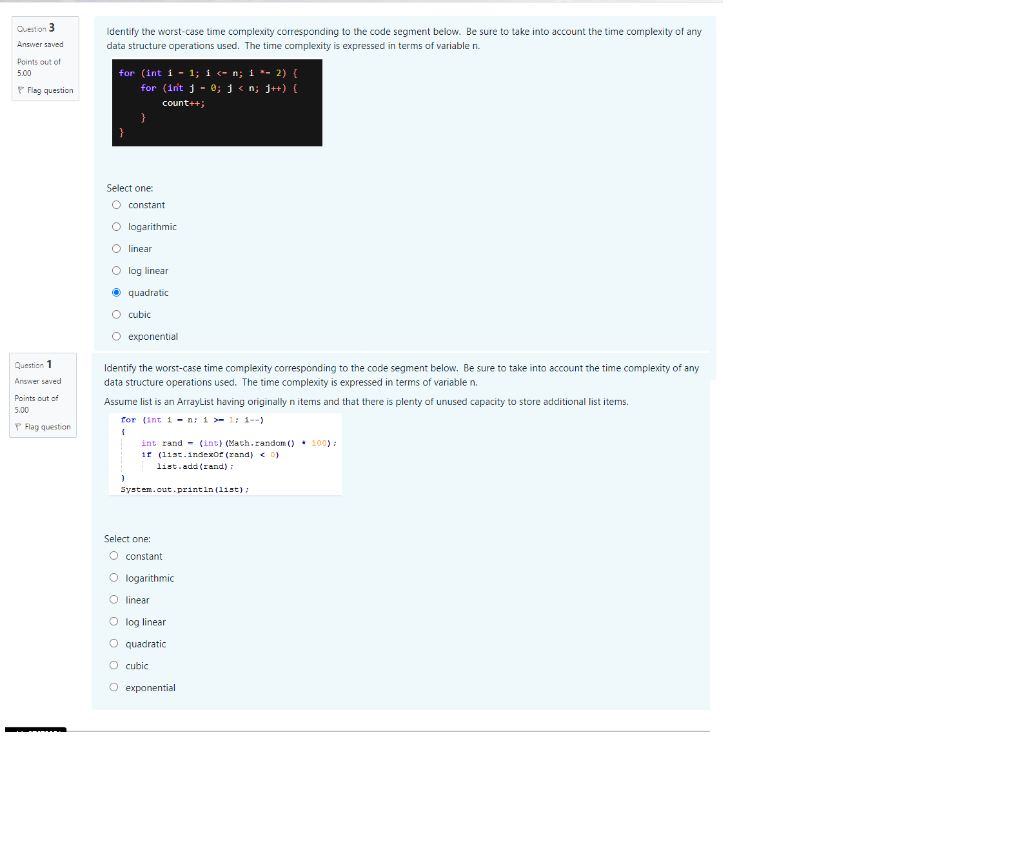This screenshot has width=1024, height=864.
Task: Choose exponential option in Question 3
Action: pos(116,336)
